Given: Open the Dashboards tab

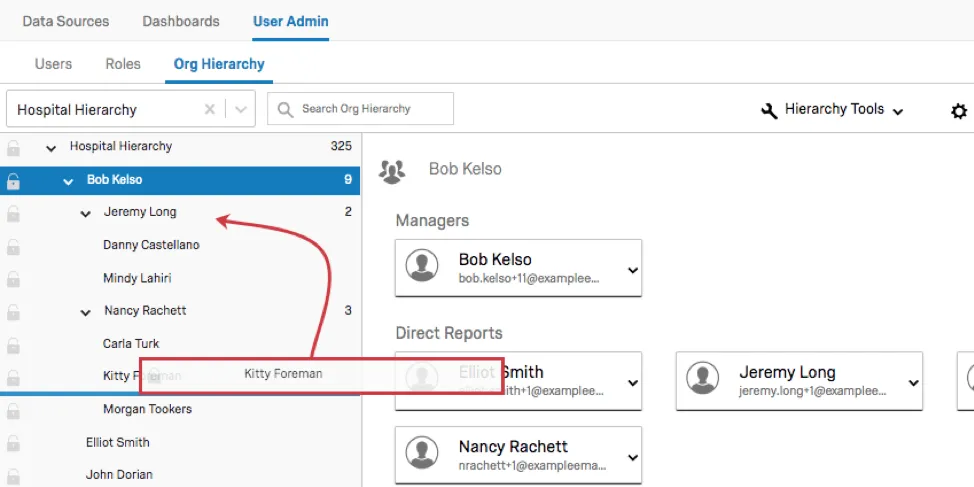Looking at the screenshot, I should click(x=181, y=21).
